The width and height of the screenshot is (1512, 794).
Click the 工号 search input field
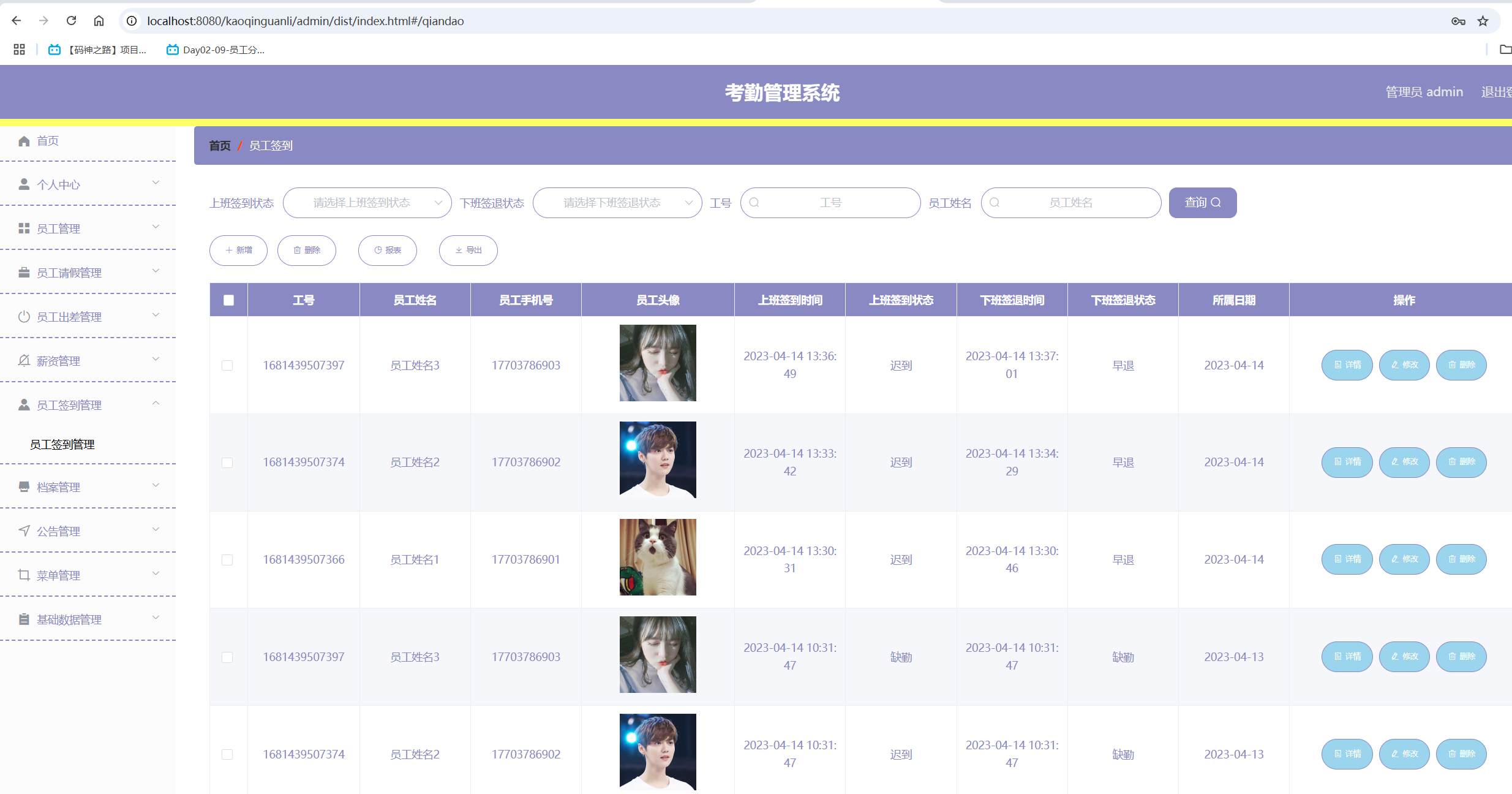click(830, 203)
